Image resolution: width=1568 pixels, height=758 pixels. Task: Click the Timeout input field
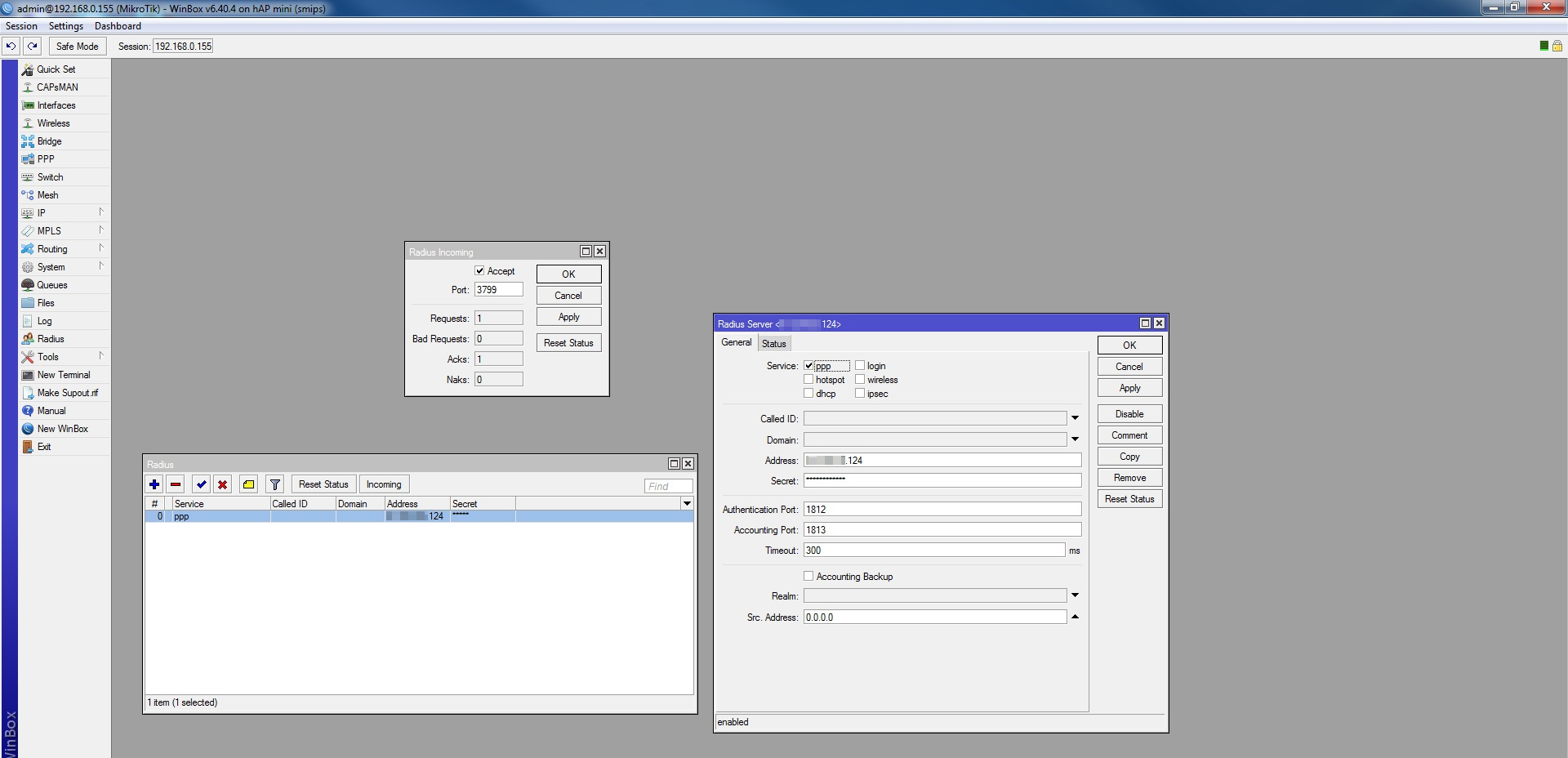(x=933, y=551)
